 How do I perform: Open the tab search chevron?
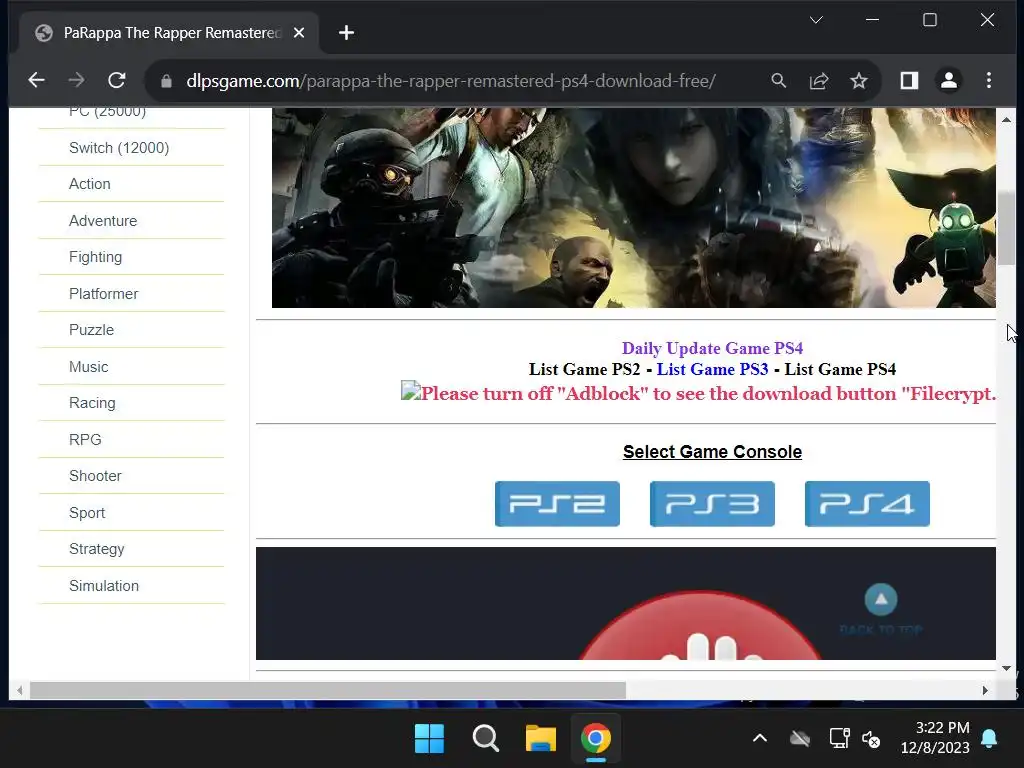click(x=816, y=20)
